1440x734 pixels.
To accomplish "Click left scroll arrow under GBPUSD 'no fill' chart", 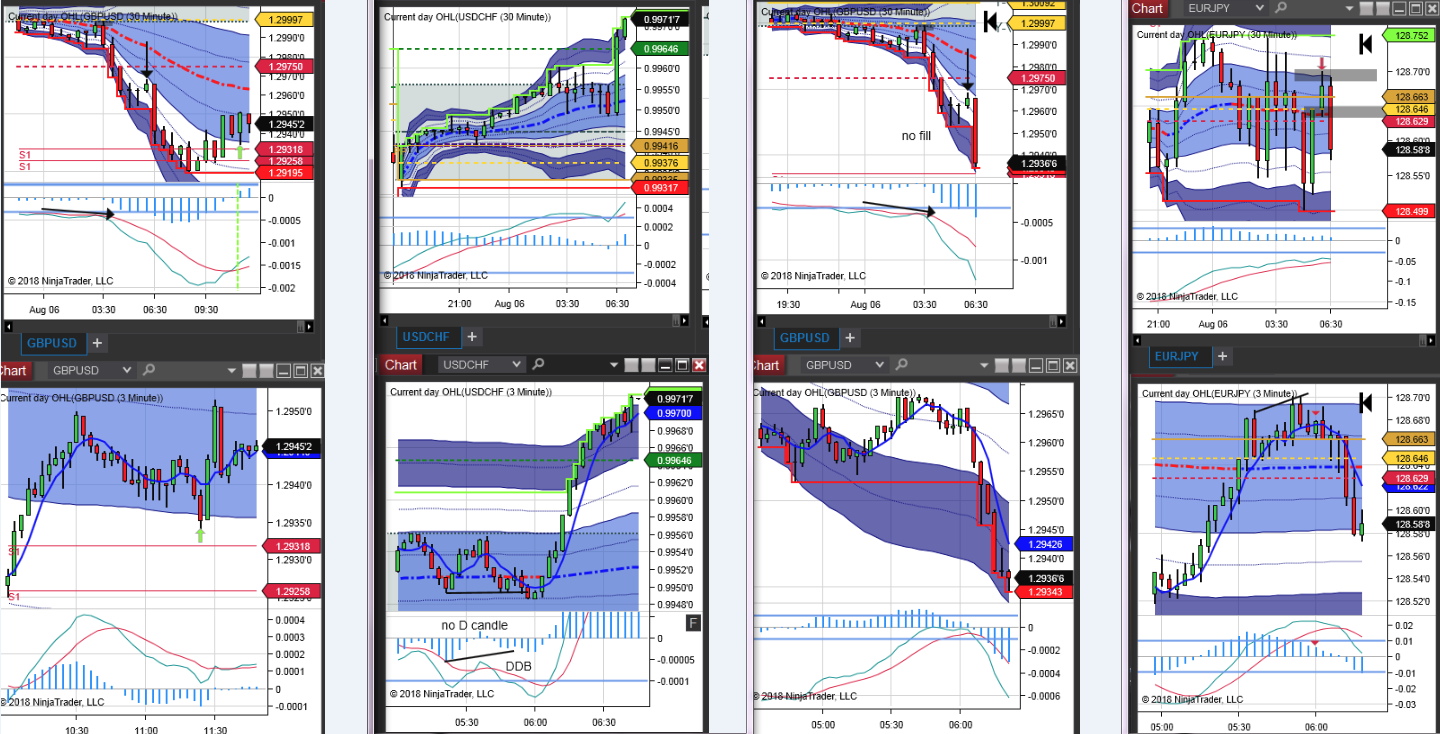I will pyautogui.click(x=761, y=321).
